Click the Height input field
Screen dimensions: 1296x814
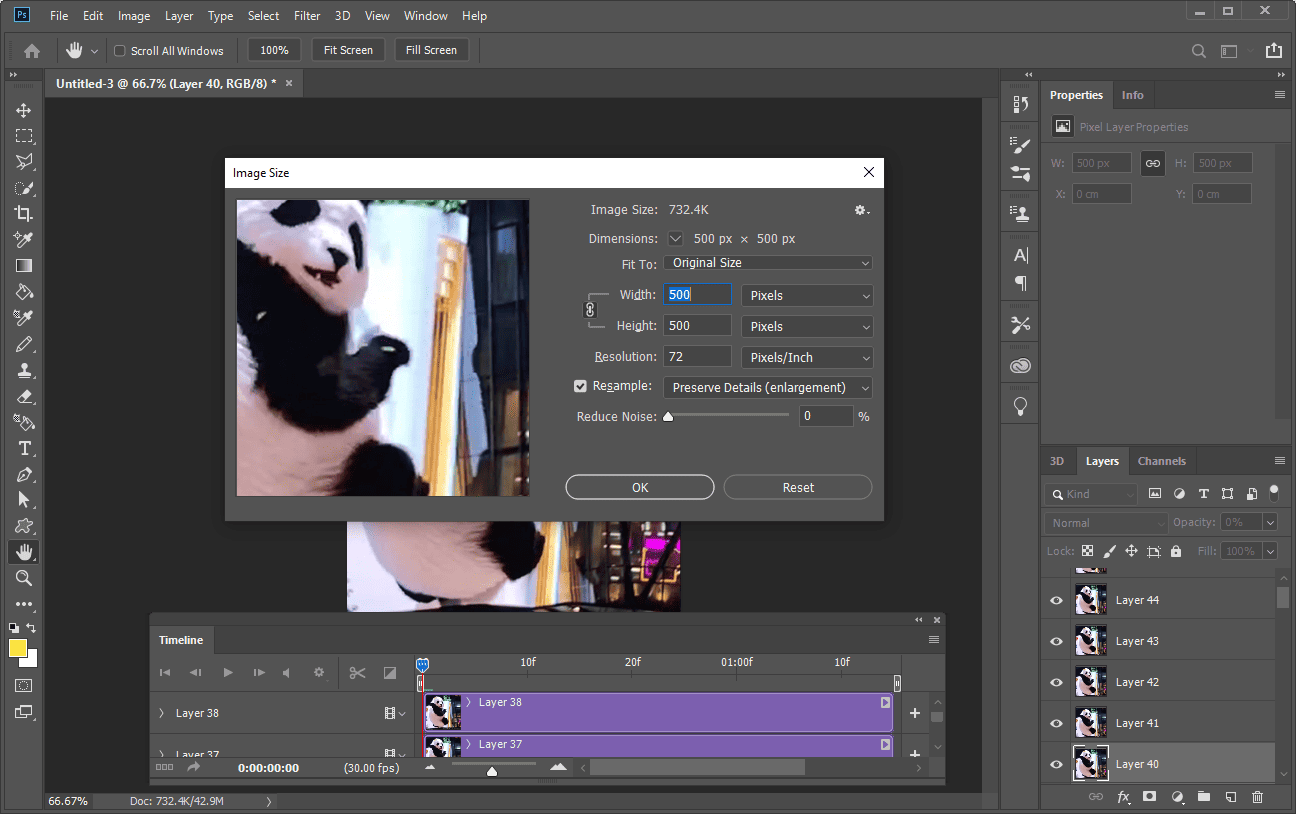coord(697,326)
